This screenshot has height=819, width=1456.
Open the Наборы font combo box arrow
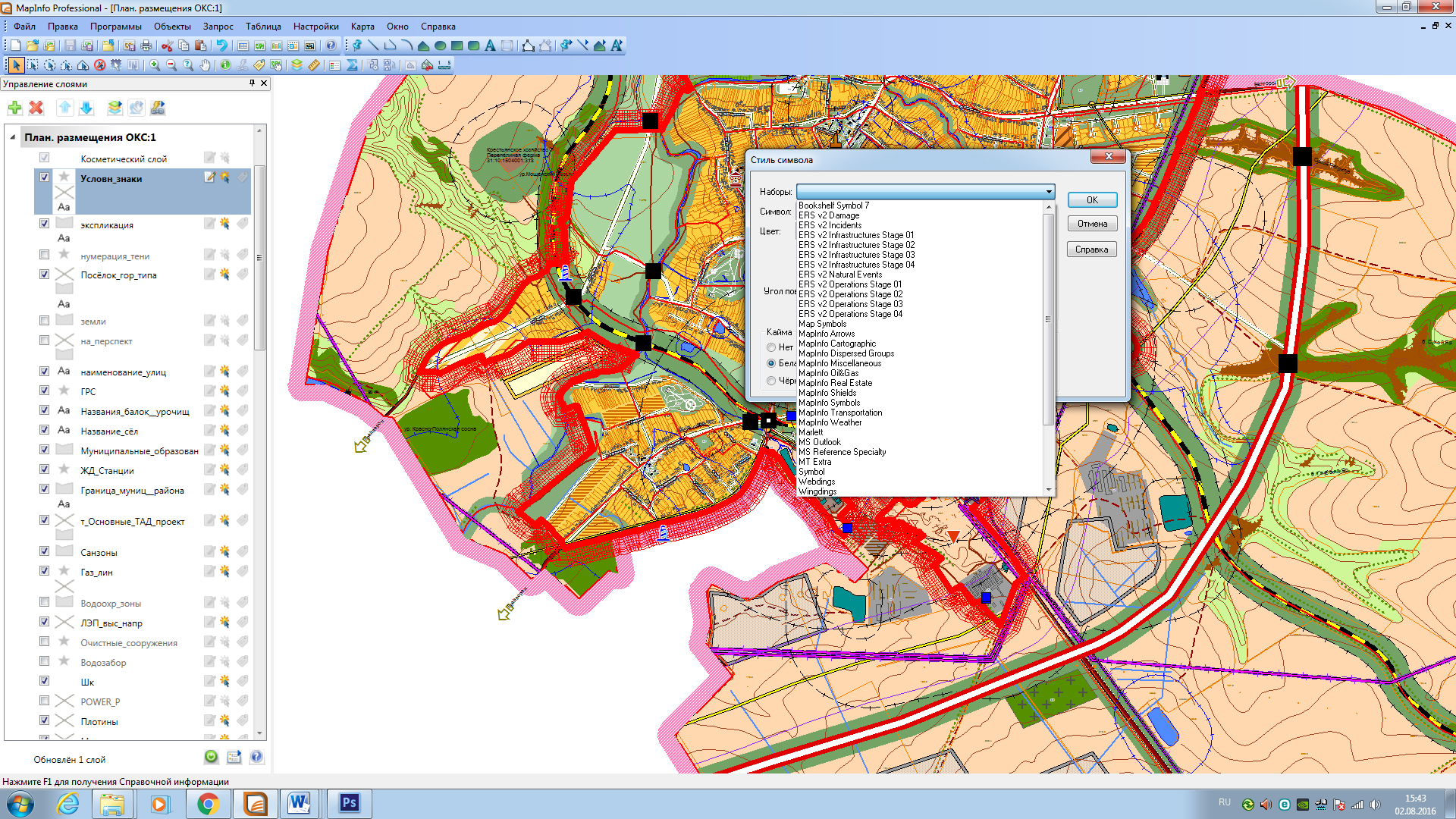[1049, 192]
